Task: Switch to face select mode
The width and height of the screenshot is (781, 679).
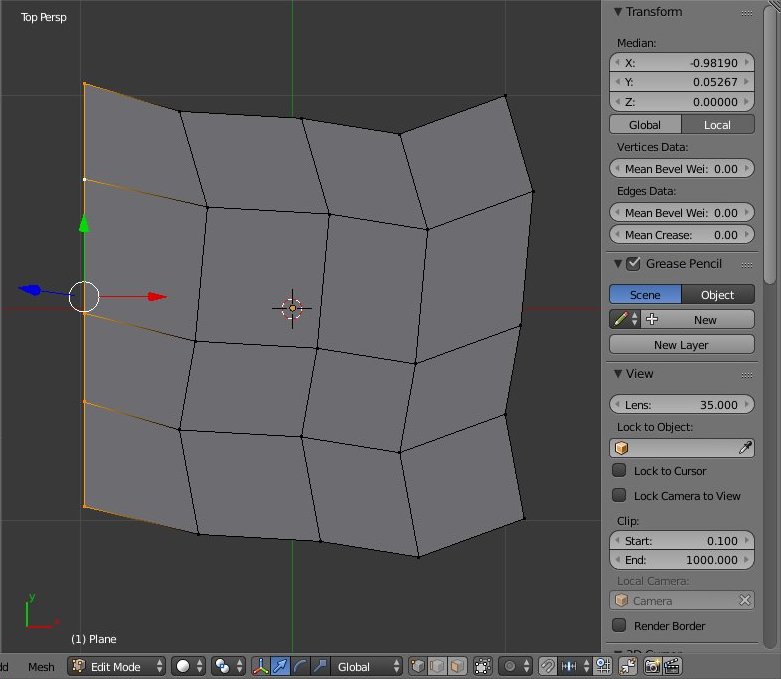Action: point(456,666)
